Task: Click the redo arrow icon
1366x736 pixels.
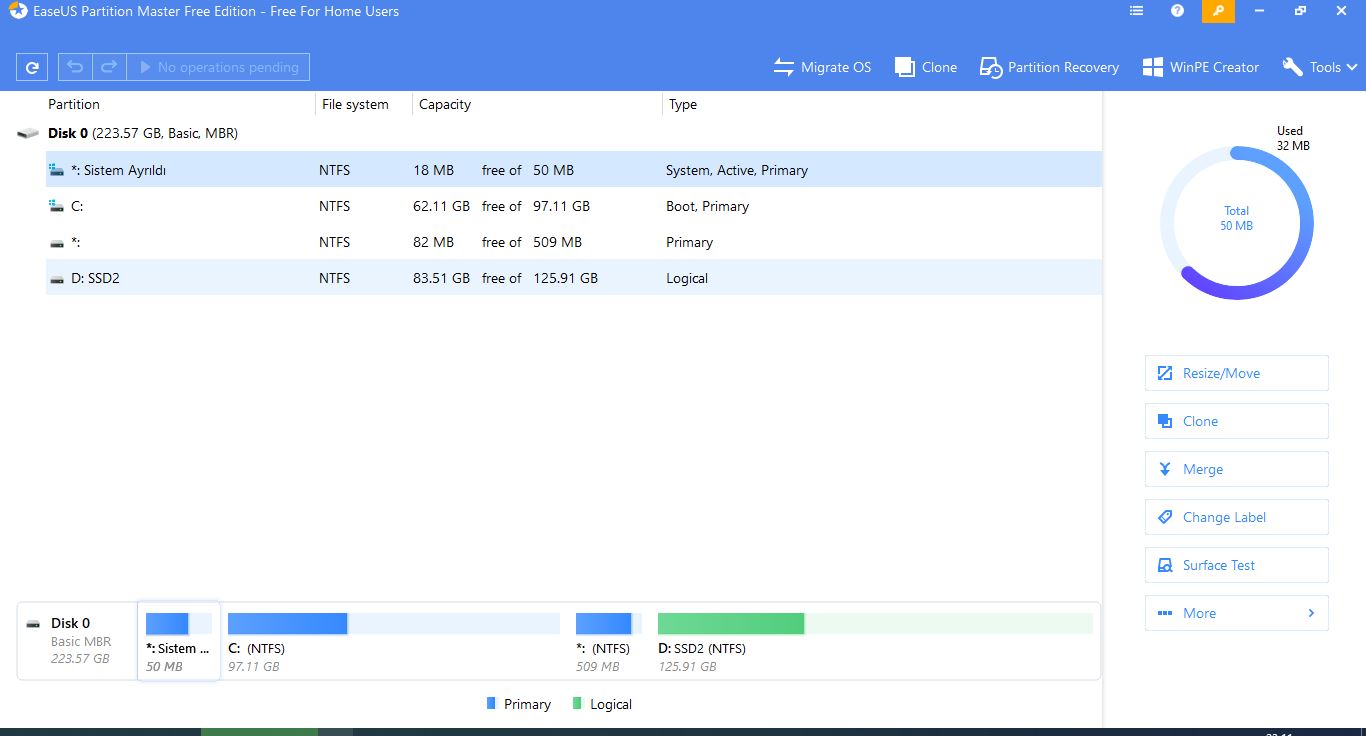Action: pyautogui.click(x=109, y=67)
